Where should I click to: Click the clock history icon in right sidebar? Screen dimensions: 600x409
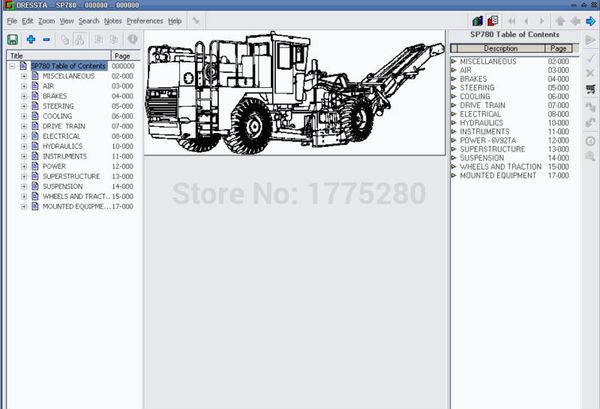[590, 141]
